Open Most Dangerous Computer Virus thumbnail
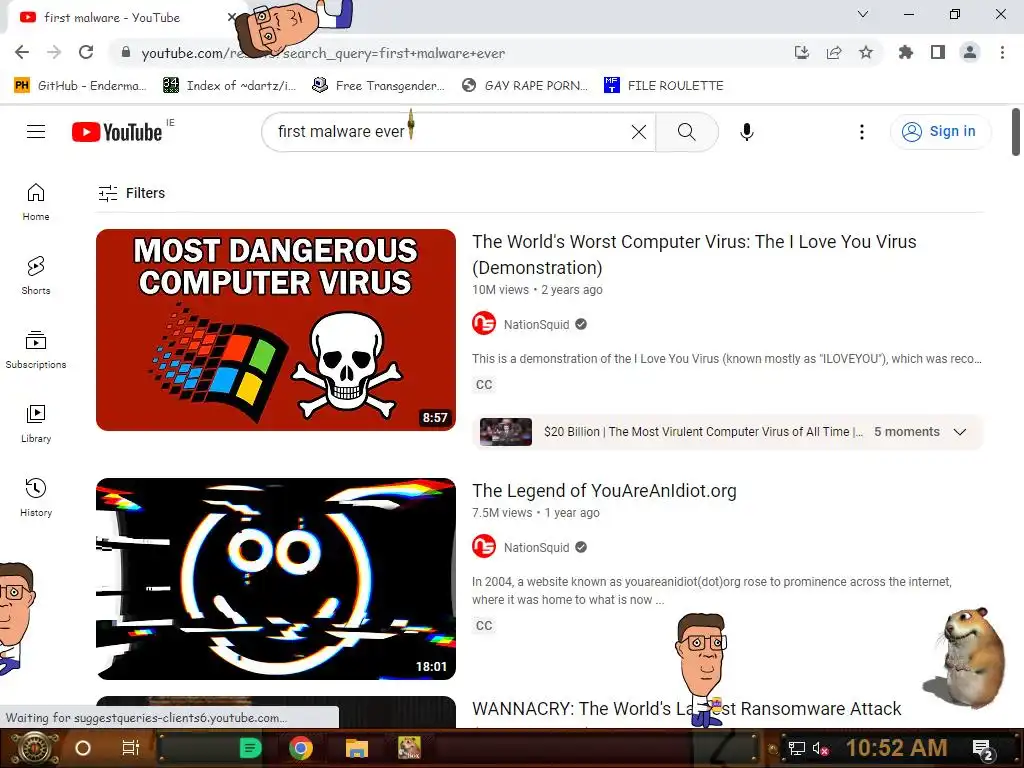This screenshot has height=768, width=1024. coord(276,330)
